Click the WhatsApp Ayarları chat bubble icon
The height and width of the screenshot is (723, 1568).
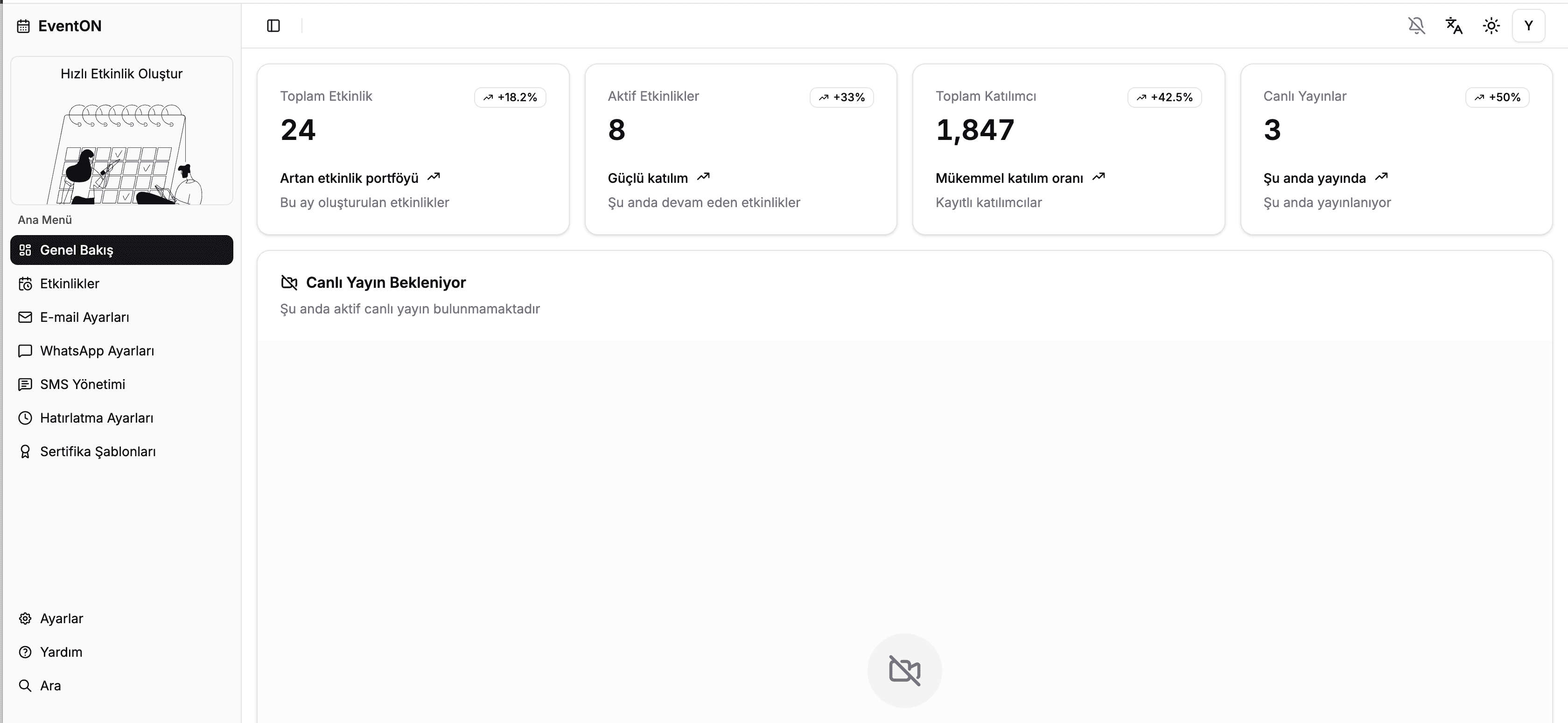point(25,351)
